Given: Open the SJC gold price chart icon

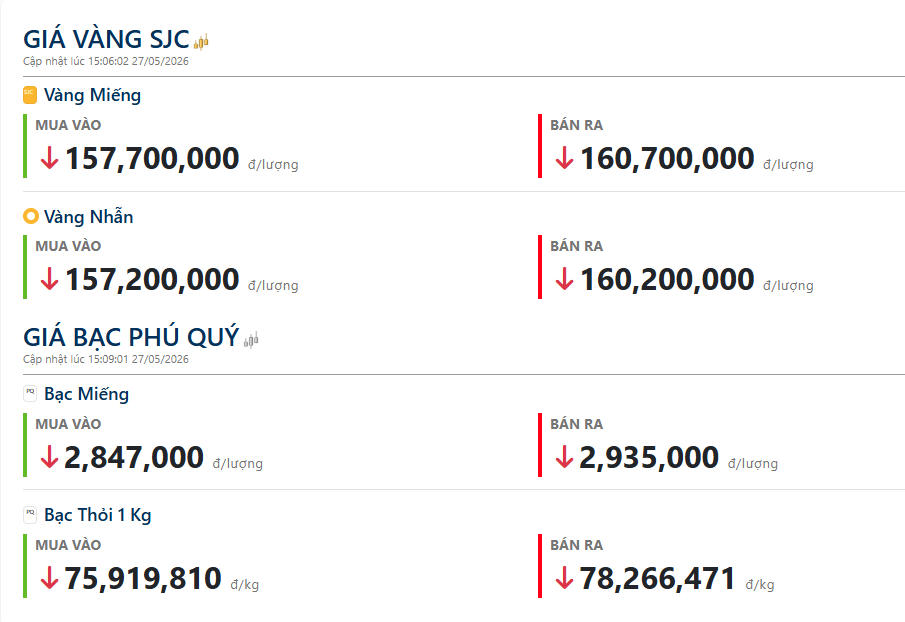Looking at the screenshot, I should click(201, 42).
